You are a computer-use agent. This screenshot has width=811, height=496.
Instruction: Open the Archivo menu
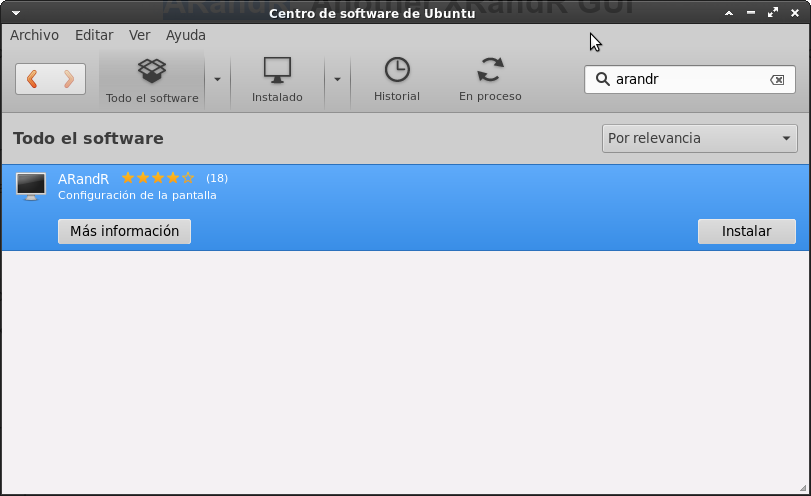[34, 35]
